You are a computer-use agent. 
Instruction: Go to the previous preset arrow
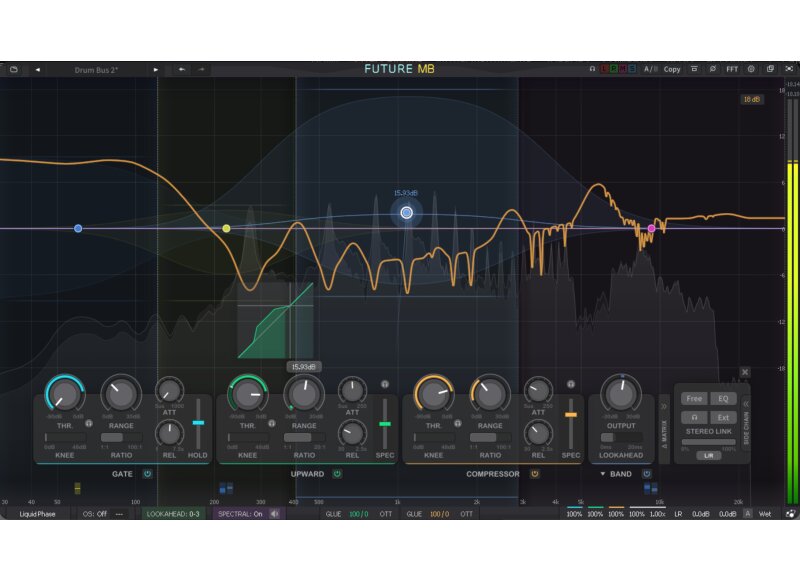tap(38, 69)
